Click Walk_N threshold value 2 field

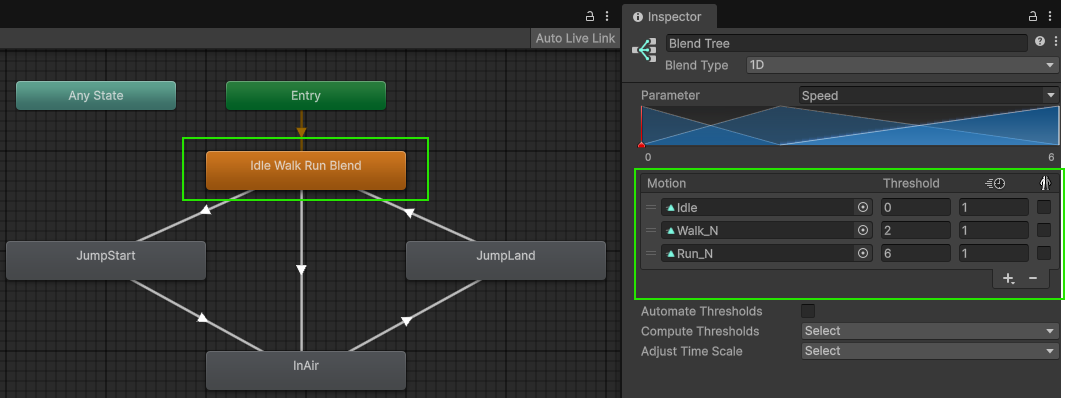tap(916, 230)
